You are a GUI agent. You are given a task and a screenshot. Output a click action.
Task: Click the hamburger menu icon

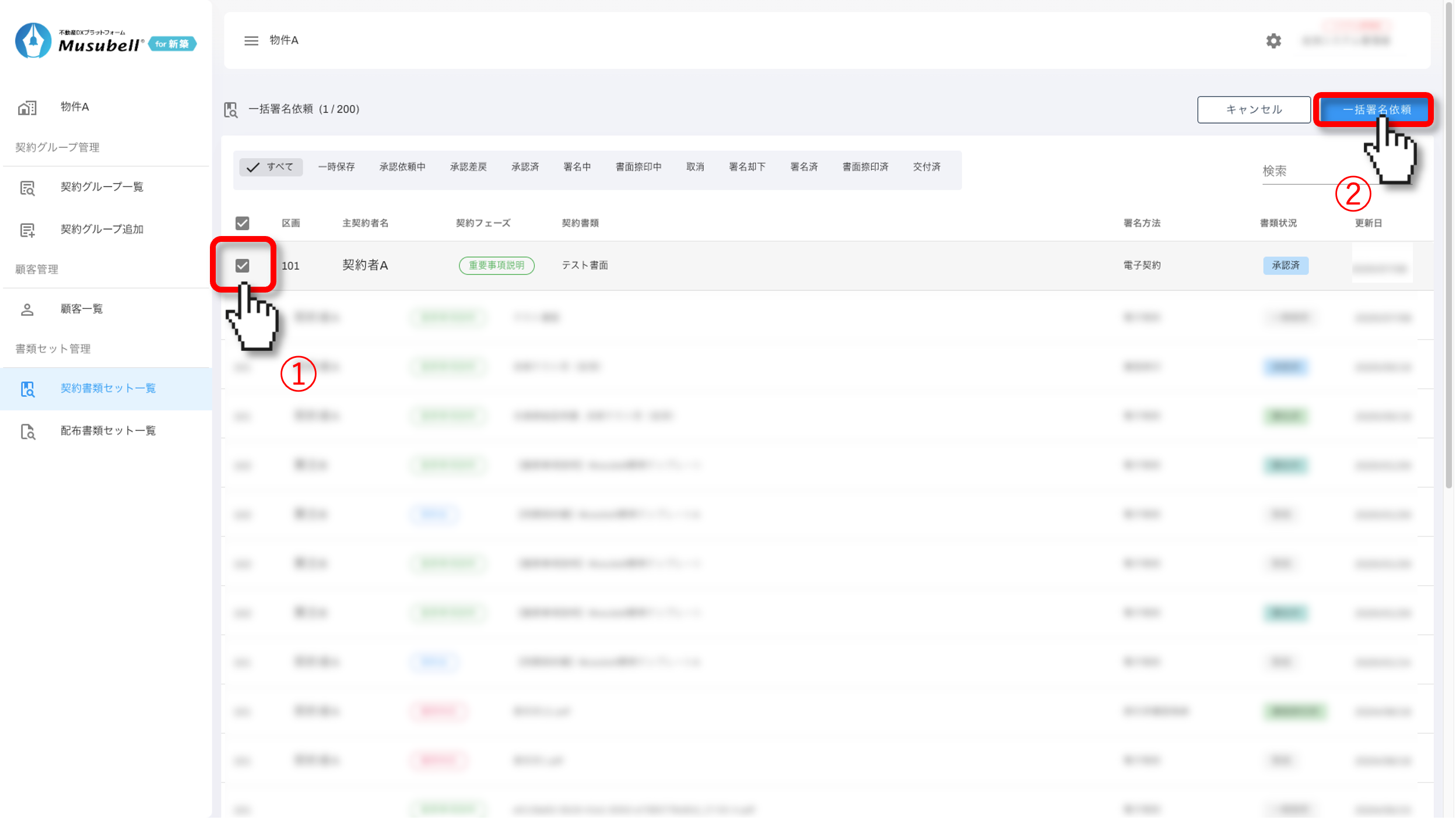point(251,41)
